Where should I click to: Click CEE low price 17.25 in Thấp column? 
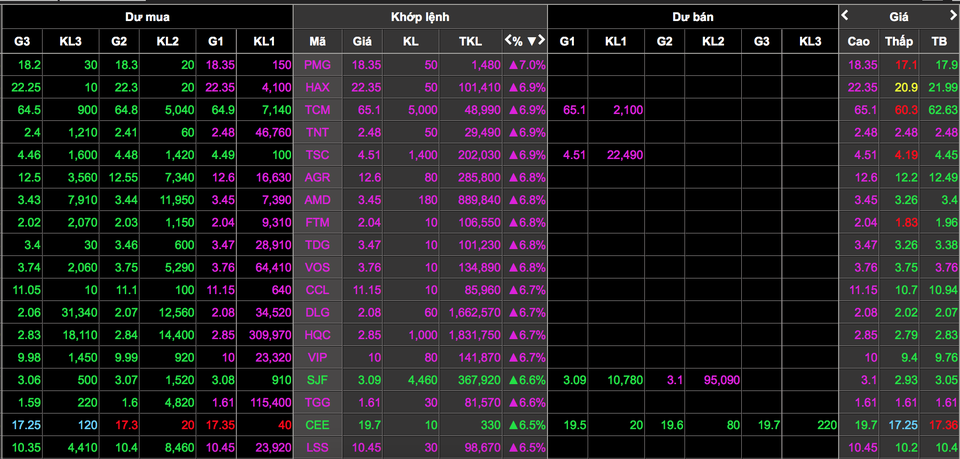[x=901, y=425]
